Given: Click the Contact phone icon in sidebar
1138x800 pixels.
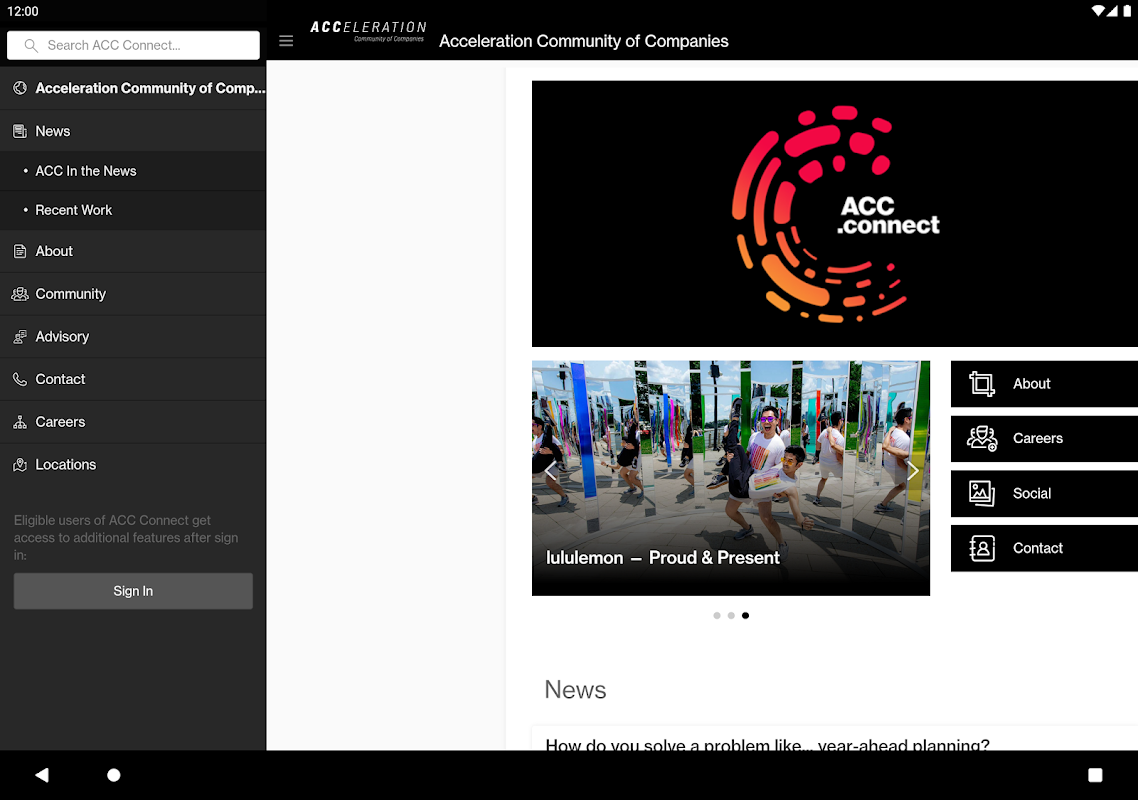Looking at the screenshot, I should (20, 379).
